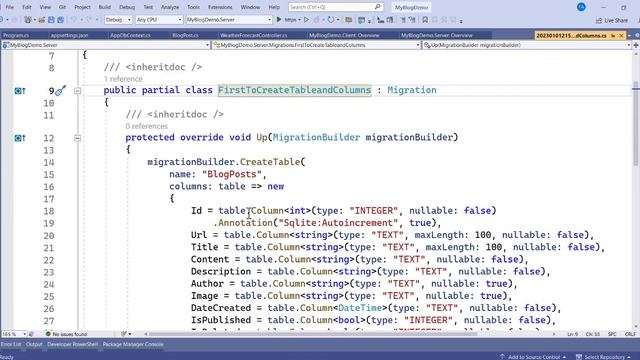Click the highlighted FirstToCreateTableandColumns class name
Screen dimensions: 640x360
point(294,90)
